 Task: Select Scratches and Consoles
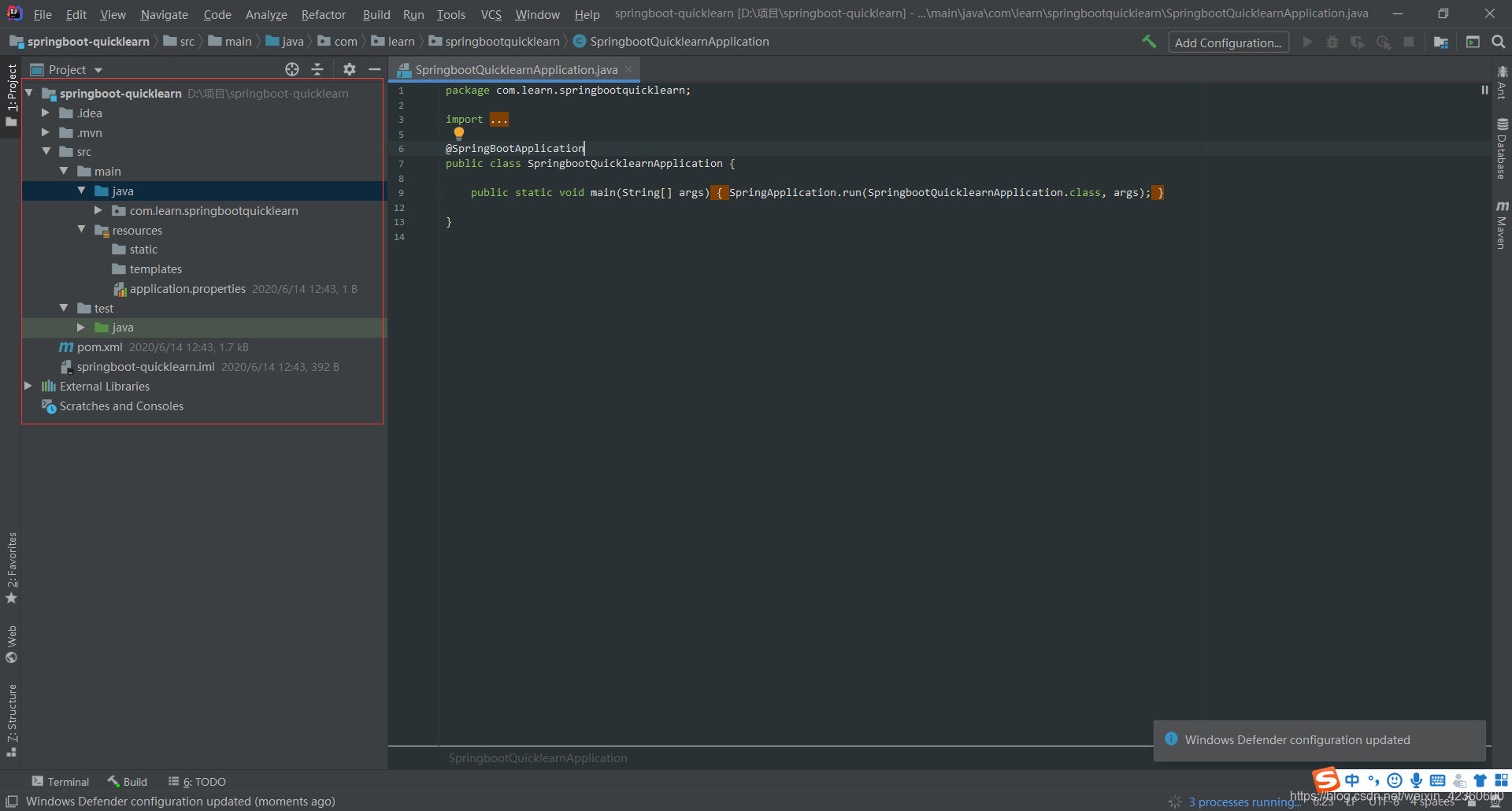(121, 406)
